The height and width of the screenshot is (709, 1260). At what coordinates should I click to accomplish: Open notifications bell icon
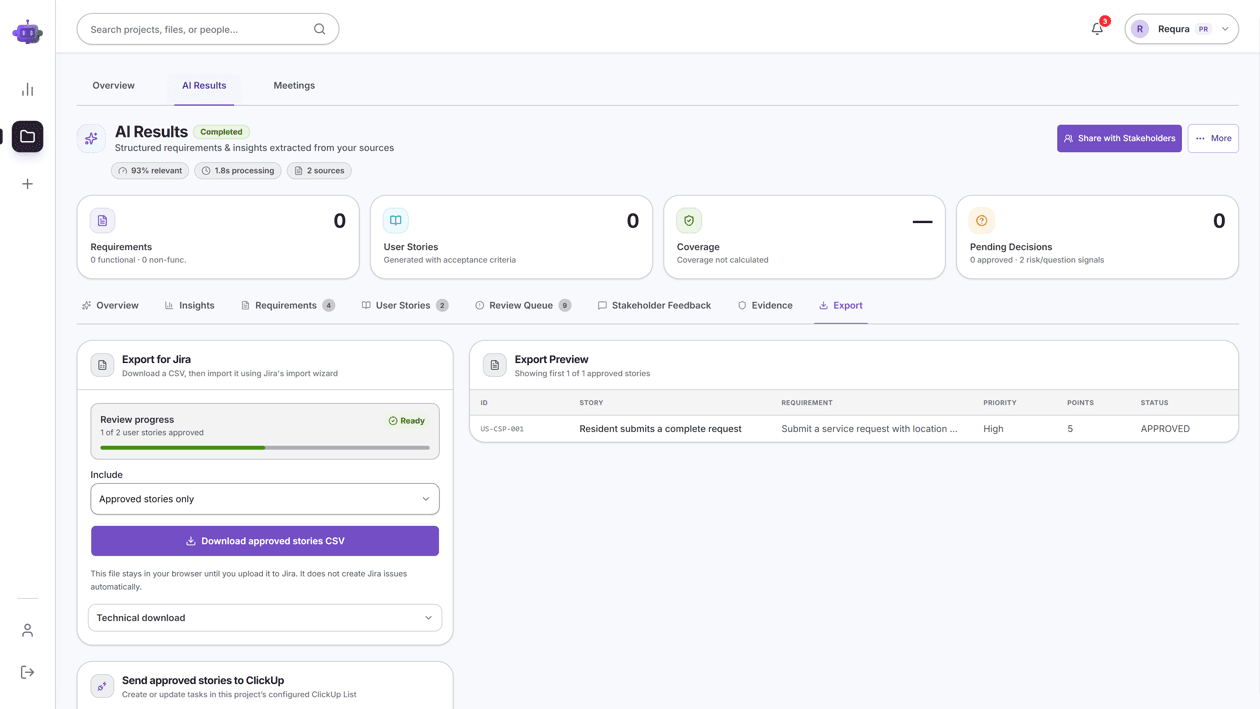click(x=1097, y=29)
